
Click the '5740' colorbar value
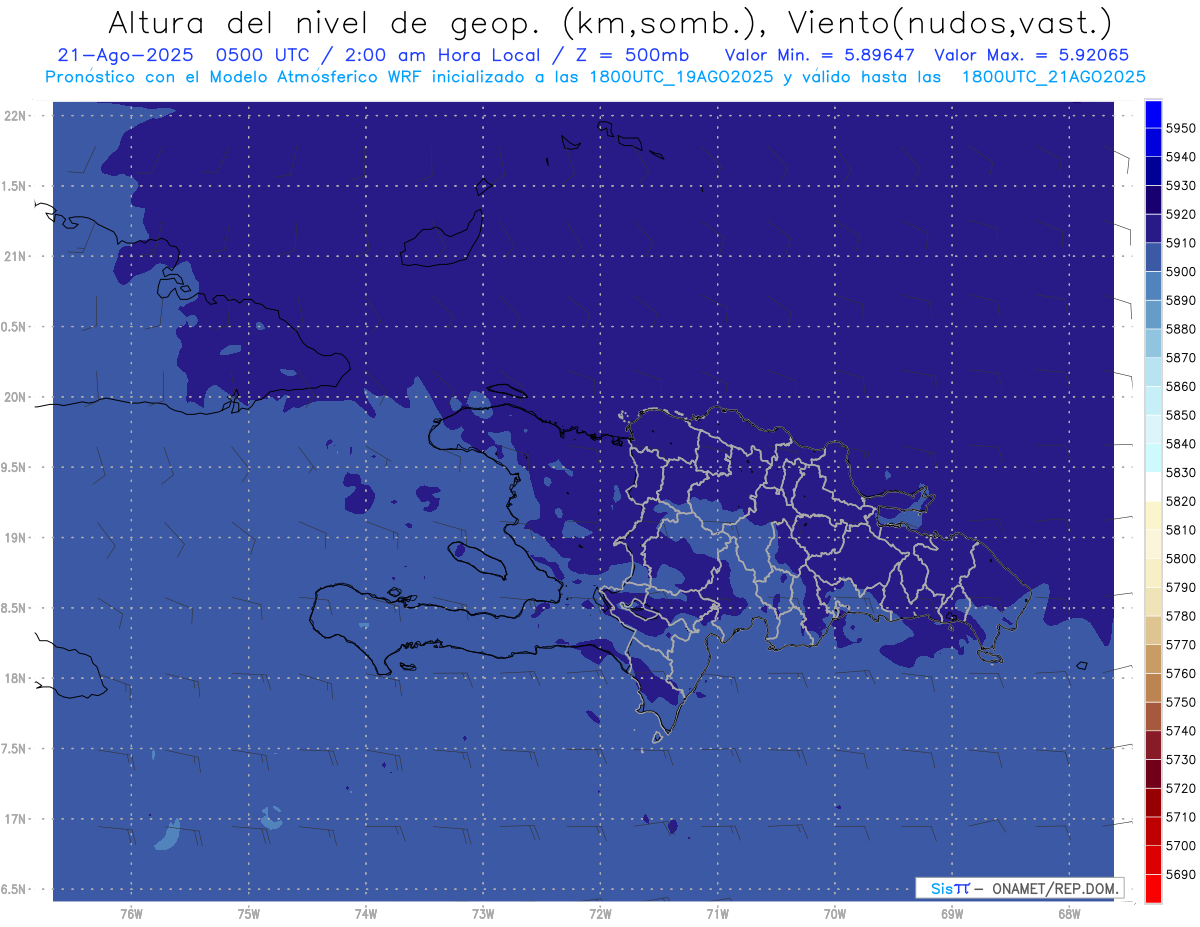pyautogui.click(x=1181, y=731)
